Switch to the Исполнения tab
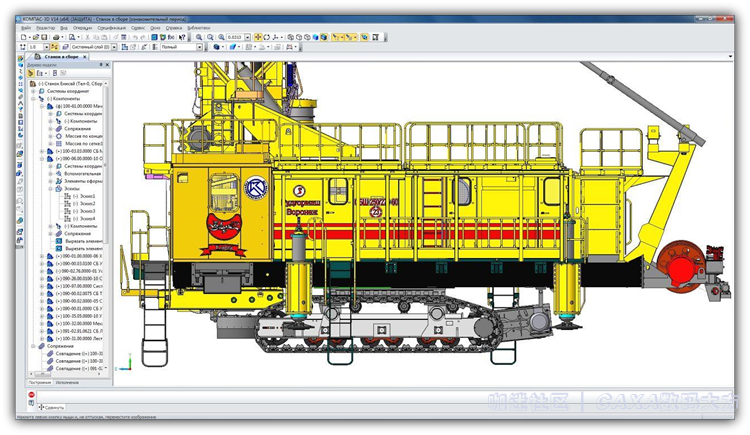 point(68,382)
